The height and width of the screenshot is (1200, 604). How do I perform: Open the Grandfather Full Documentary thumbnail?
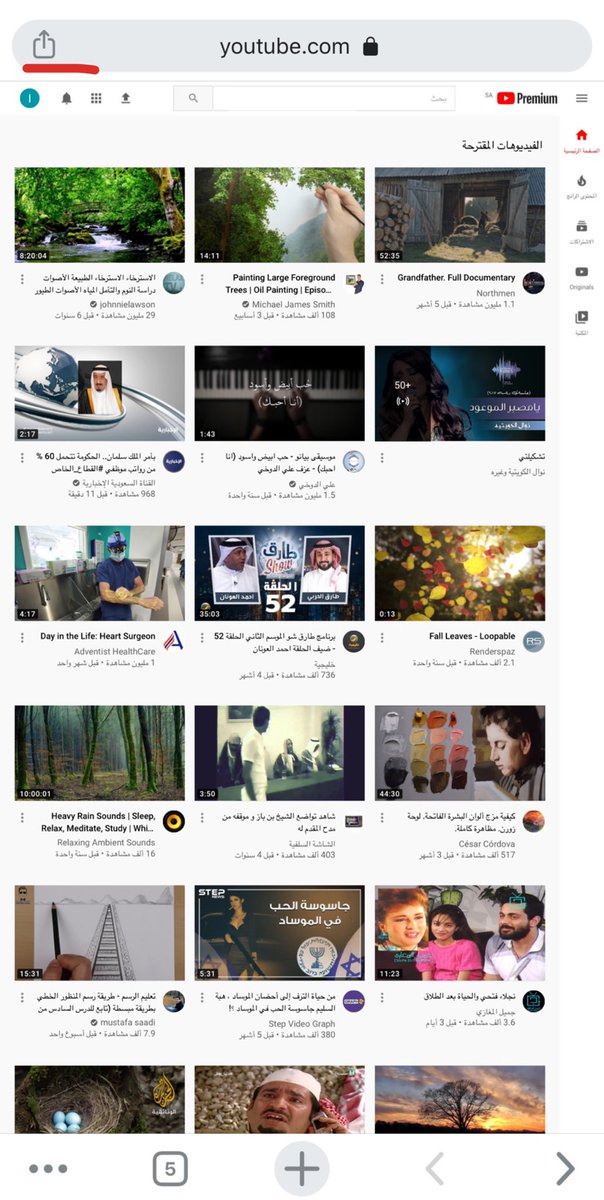coord(460,215)
